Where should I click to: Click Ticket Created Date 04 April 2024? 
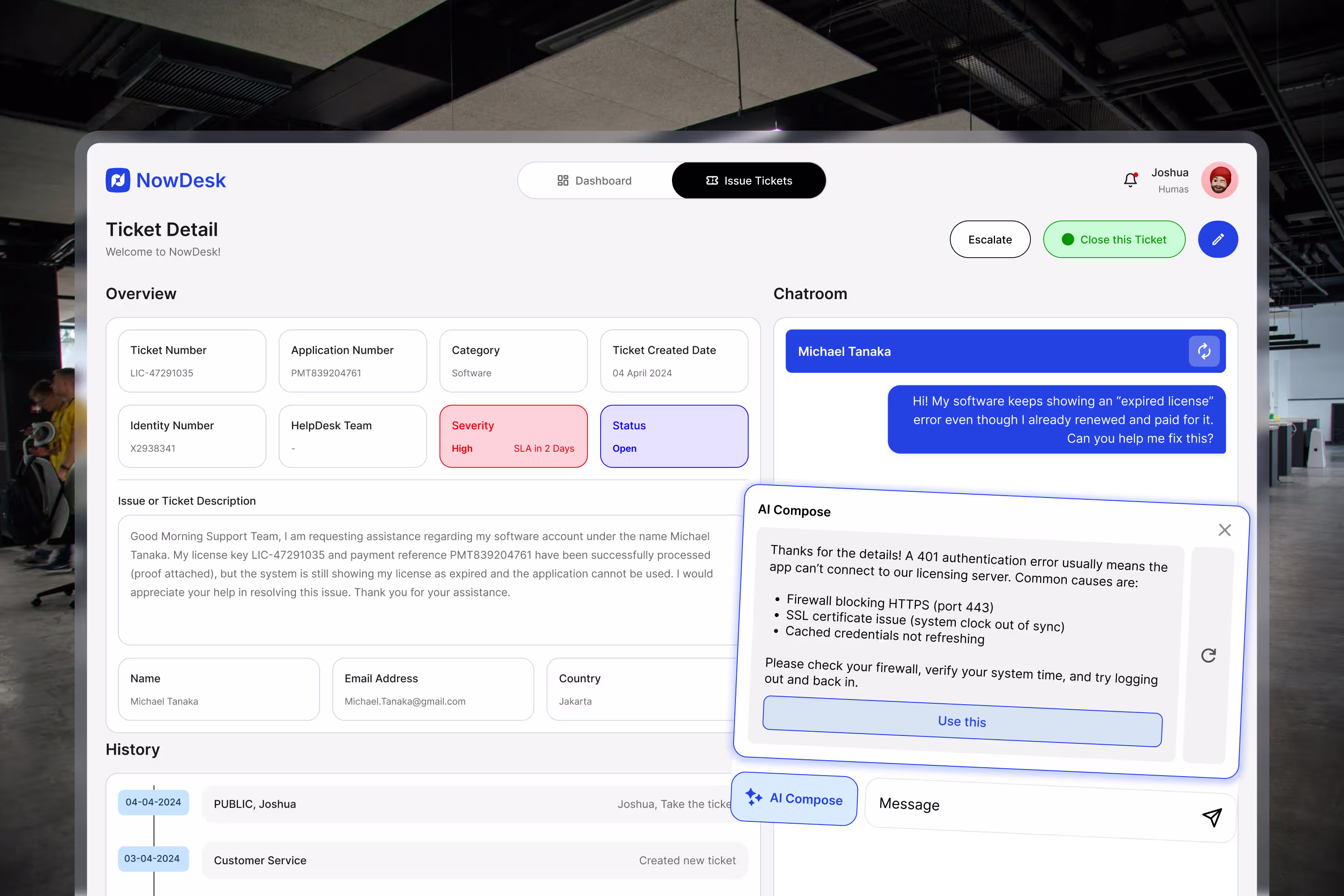674,361
